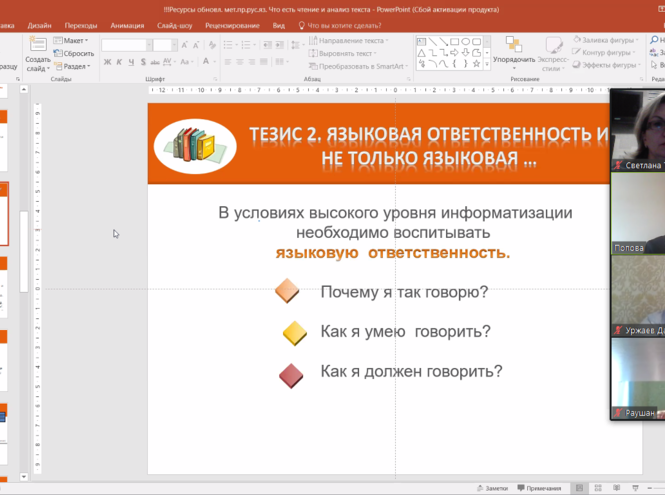This screenshot has height=495, width=665.
Task: Click Преобразовать в SmartArt button
Action: [x=357, y=66]
